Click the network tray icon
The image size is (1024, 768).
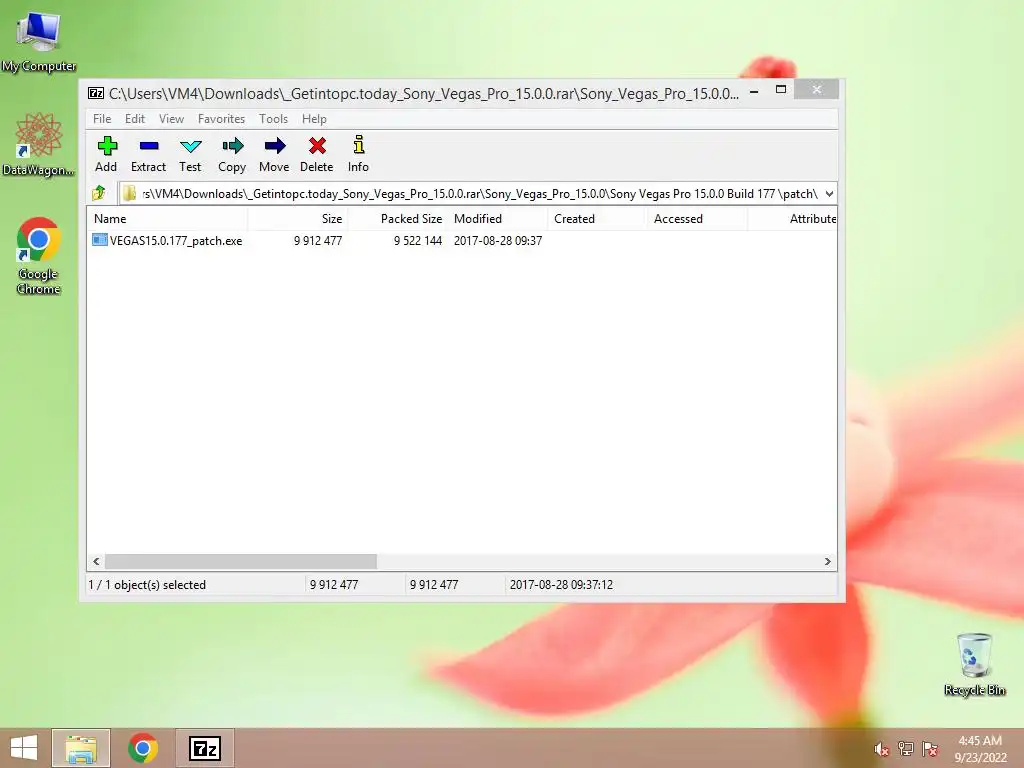[906, 748]
